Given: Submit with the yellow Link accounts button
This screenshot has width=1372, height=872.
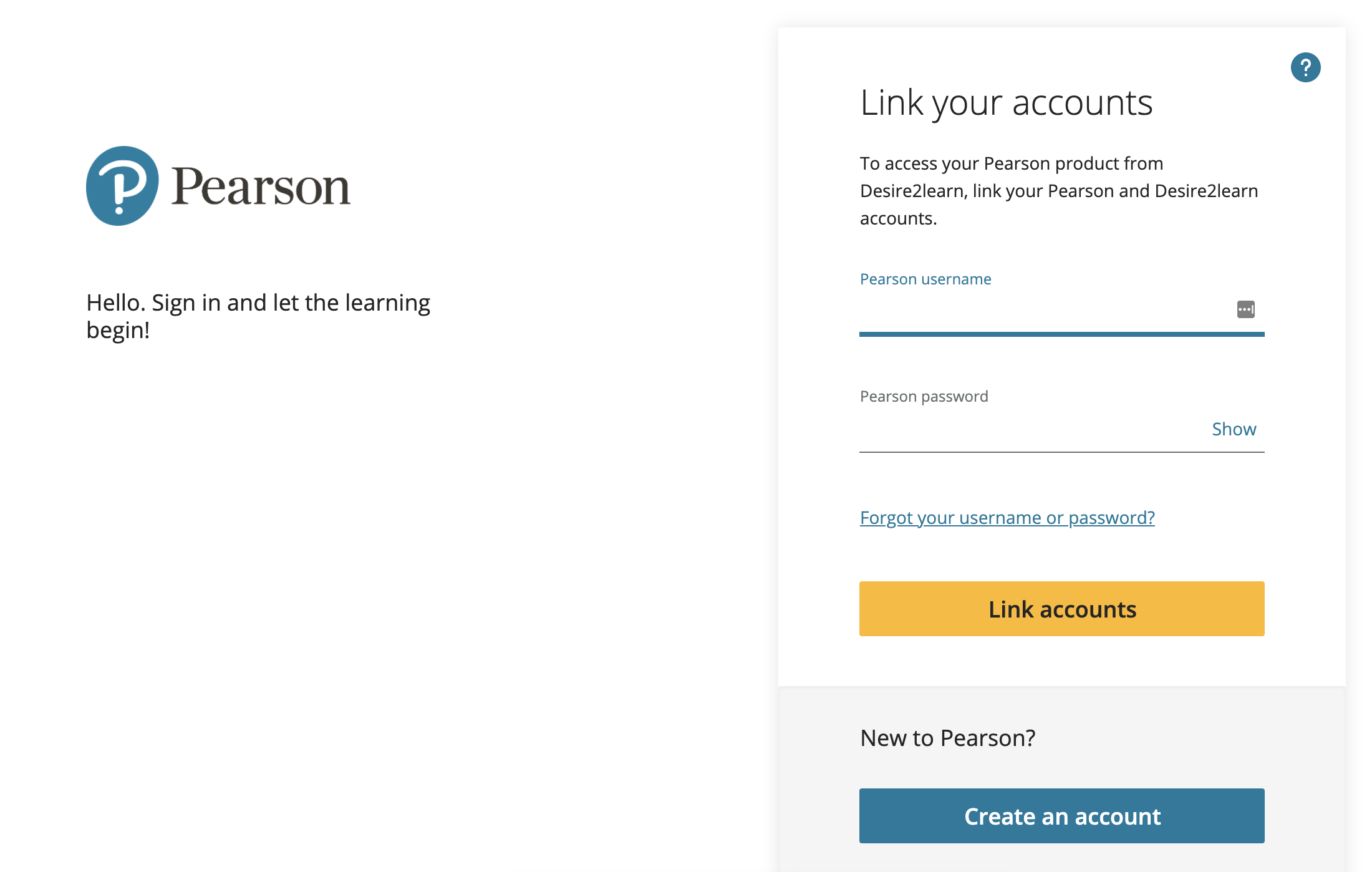Looking at the screenshot, I should pos(1061,609).
